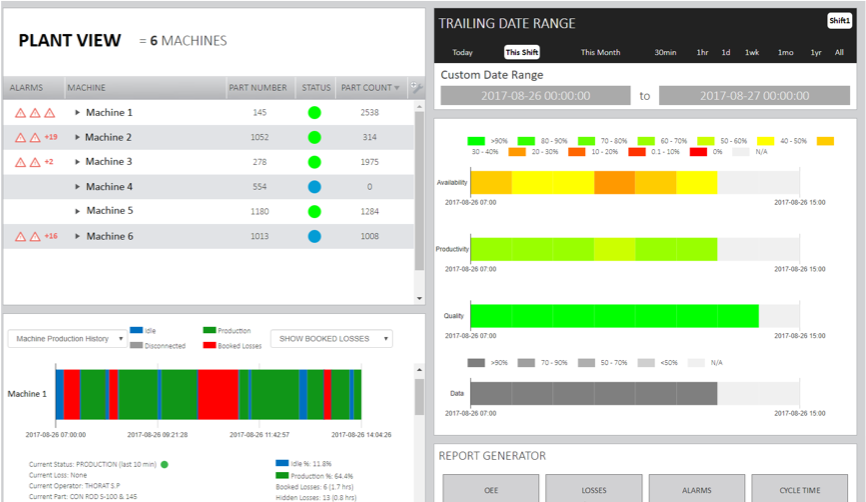Choose the 30min trailing range

tap(665, 52)
